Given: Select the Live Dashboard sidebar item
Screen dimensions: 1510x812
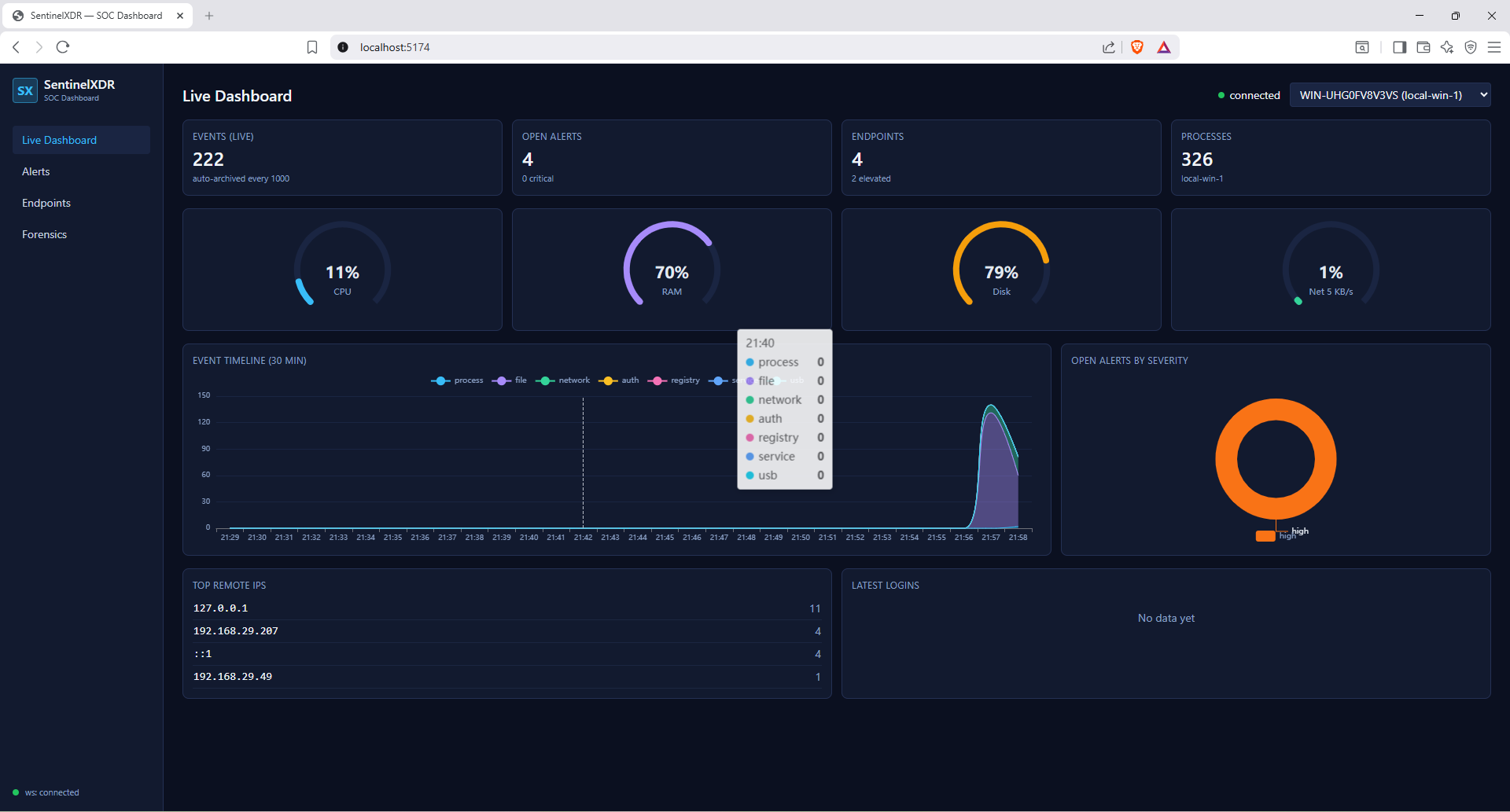Looking at the screenshot, I should pos(81,140).
